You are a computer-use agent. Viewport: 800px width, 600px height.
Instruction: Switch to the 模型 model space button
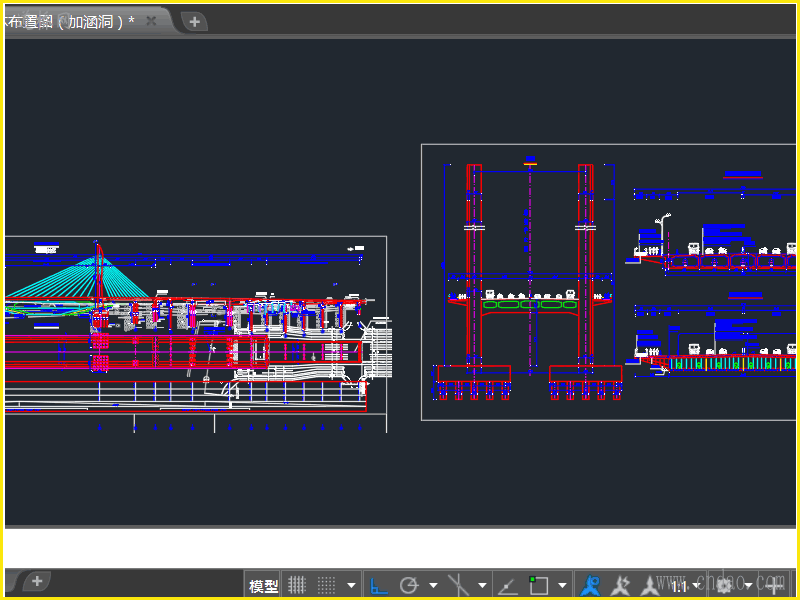click(x=264, y=586)
